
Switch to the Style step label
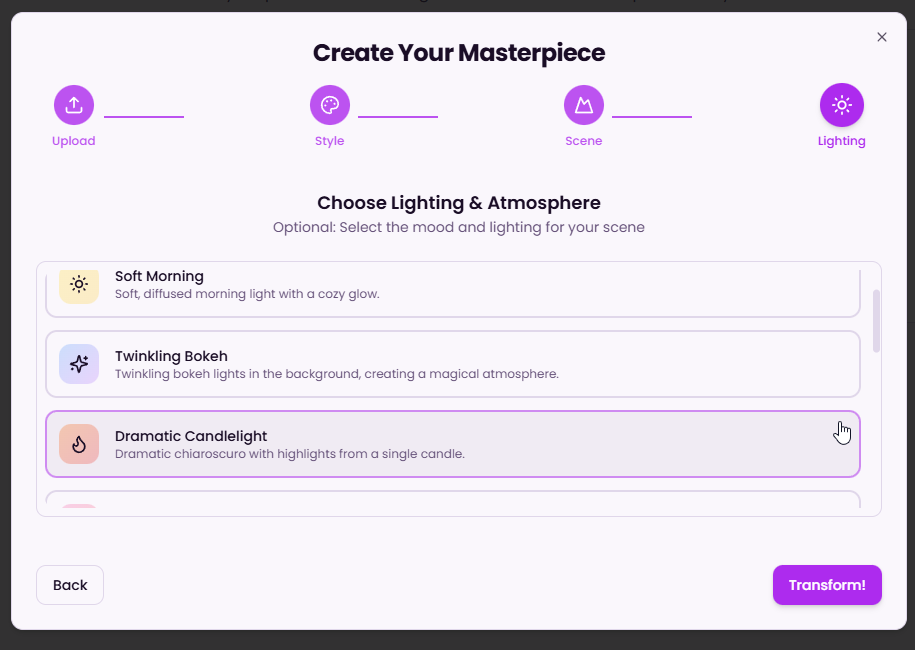[330, 141]
